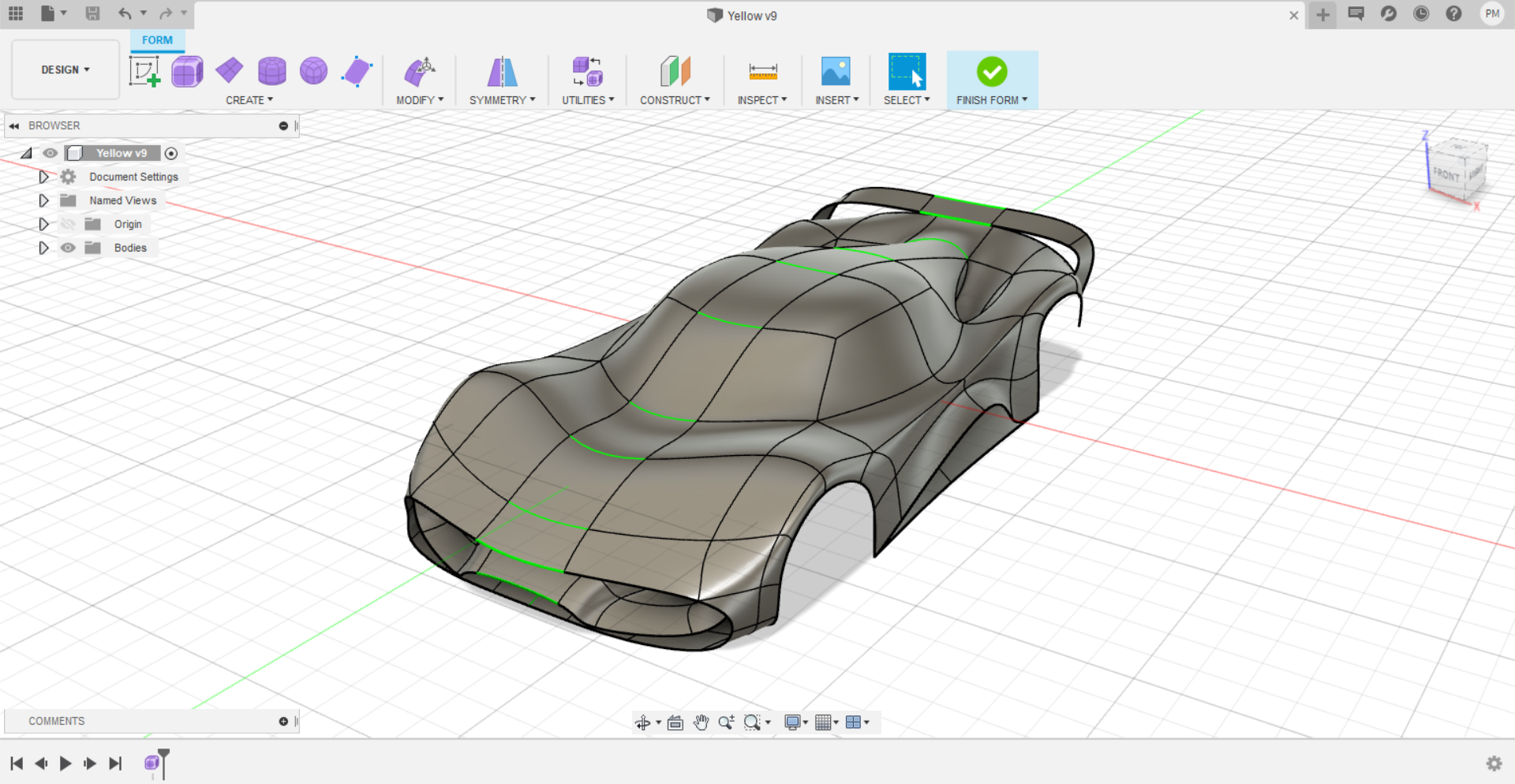Expand the COMMENTS panel plus button
1515x784 pixels.
[x=283, y=721]
